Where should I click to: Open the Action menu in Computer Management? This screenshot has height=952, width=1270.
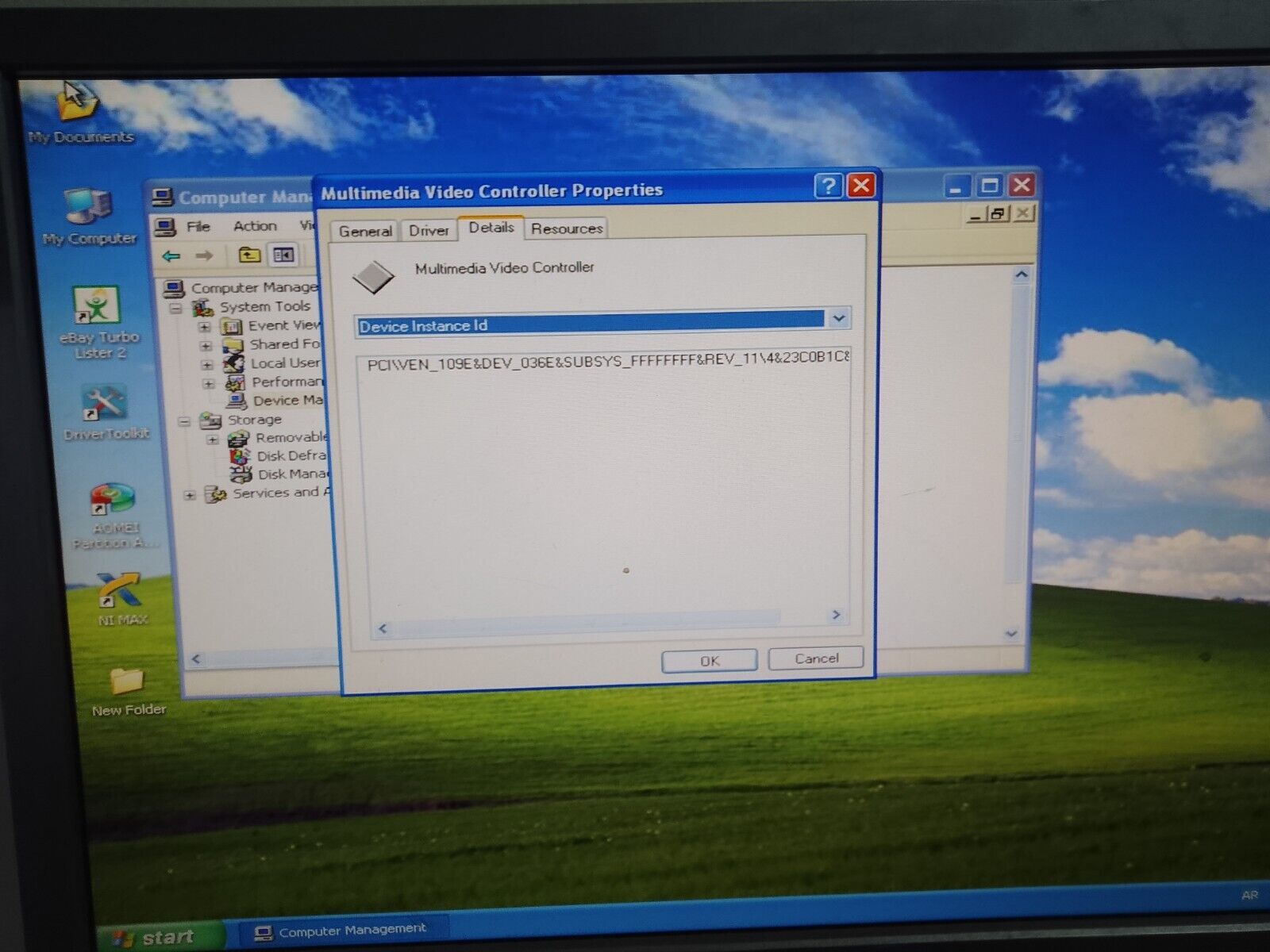point(255,226)
